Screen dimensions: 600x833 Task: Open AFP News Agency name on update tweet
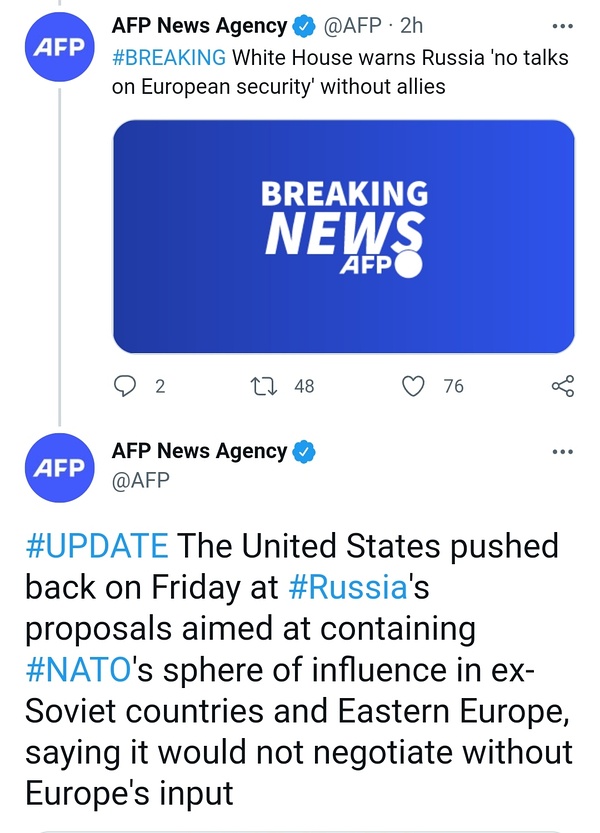point(199,451)
